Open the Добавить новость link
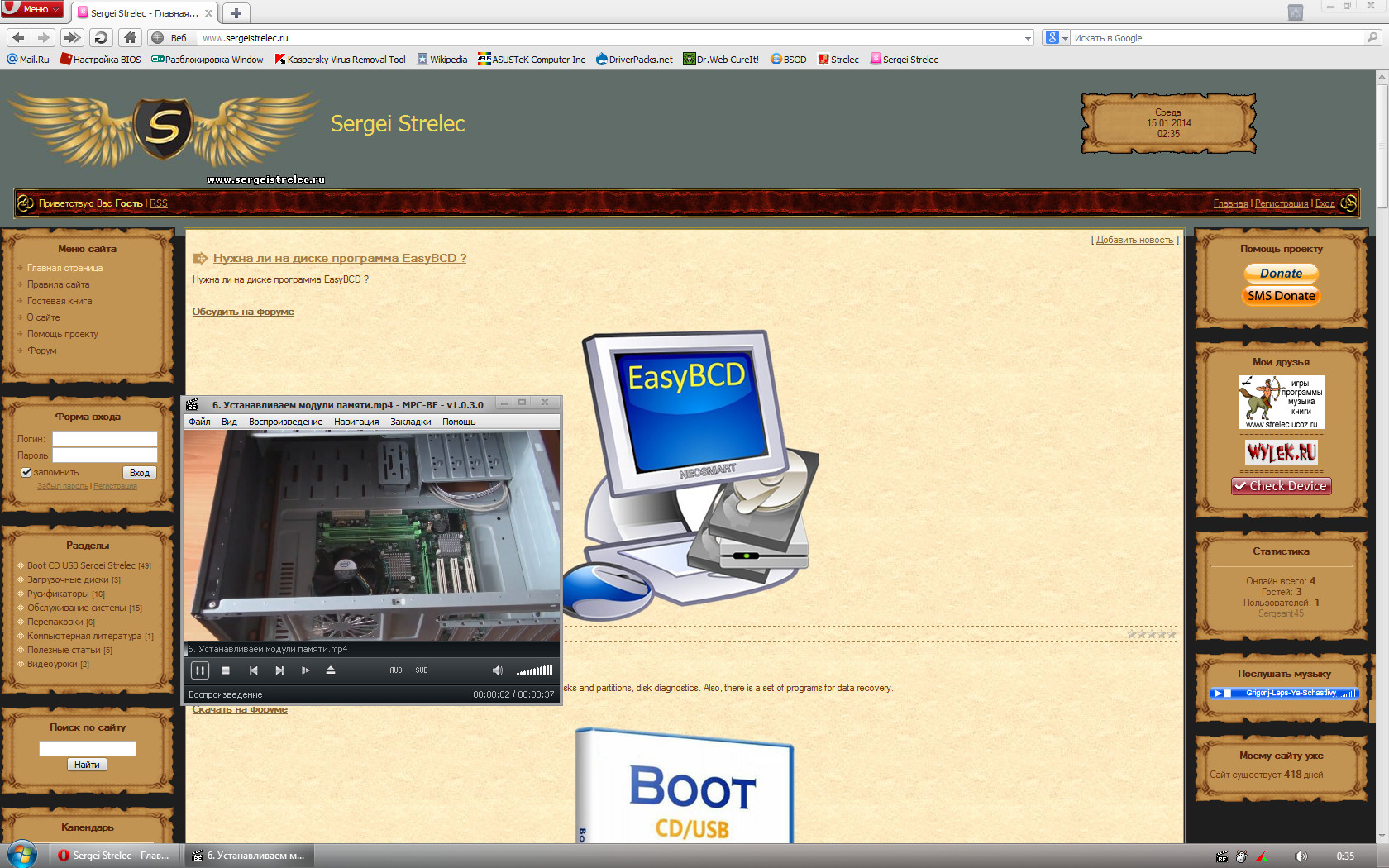 click(x=1134, y=240)
